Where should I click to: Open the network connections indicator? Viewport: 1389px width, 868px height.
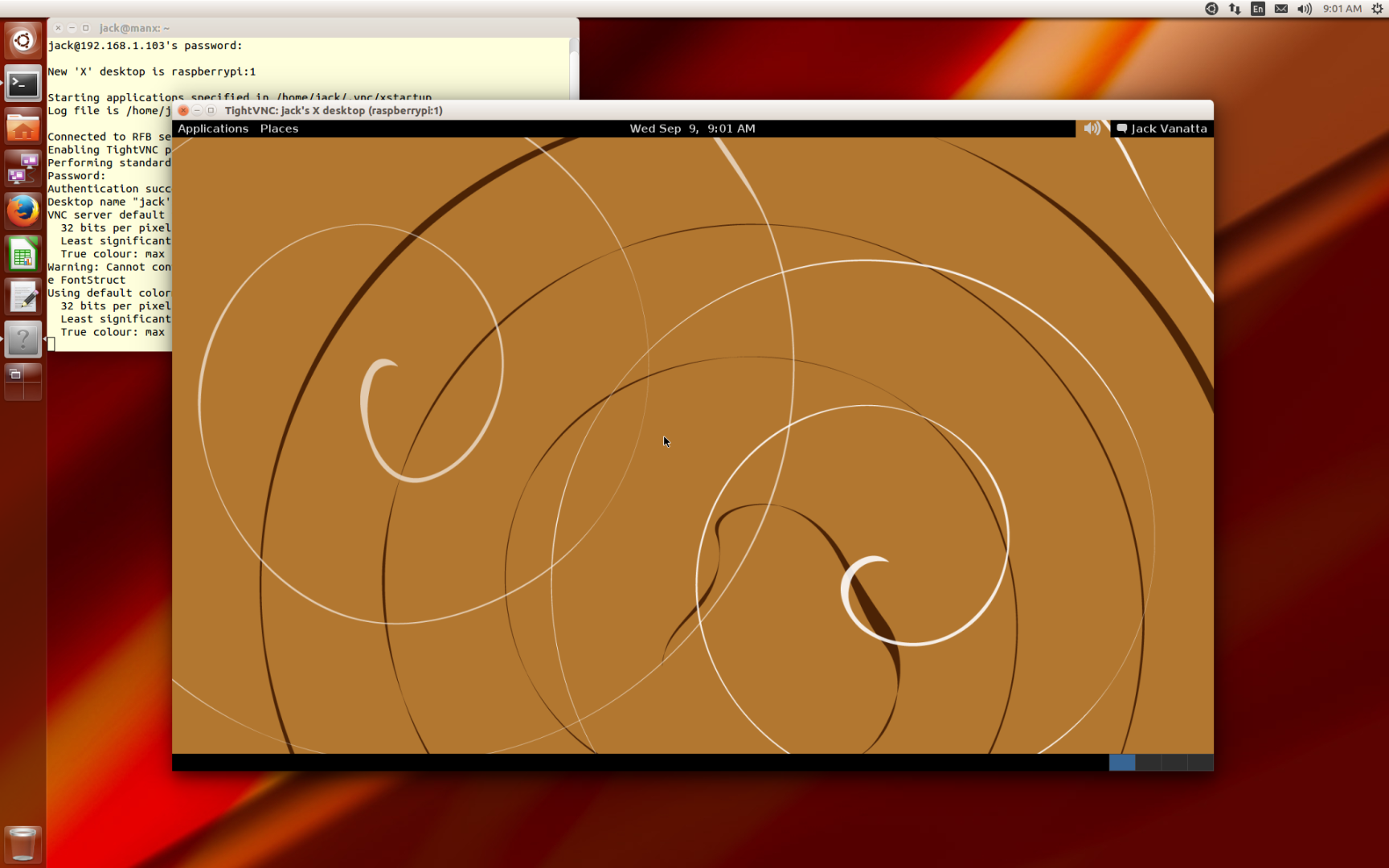(x=1235, y=9)
